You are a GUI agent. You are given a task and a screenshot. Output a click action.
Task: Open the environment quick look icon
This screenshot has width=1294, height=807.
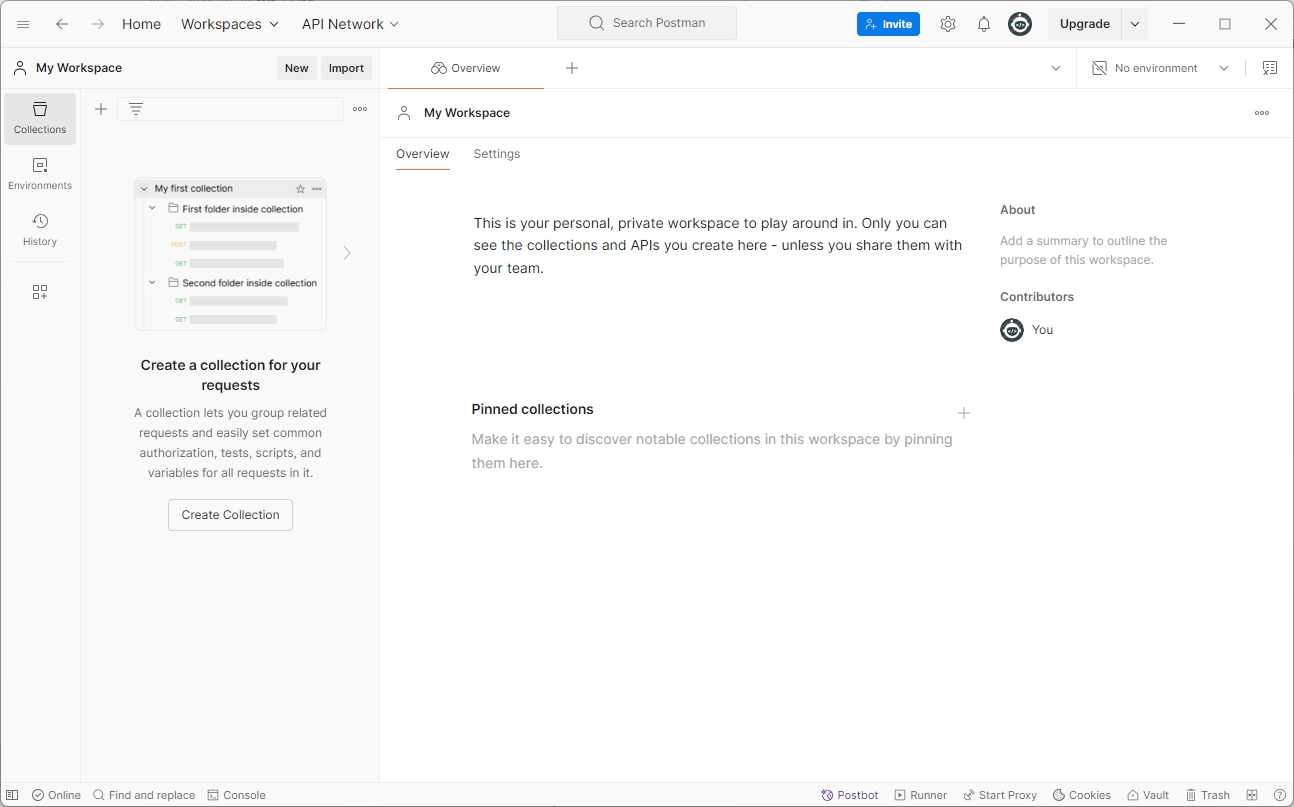click(1270, 68)
